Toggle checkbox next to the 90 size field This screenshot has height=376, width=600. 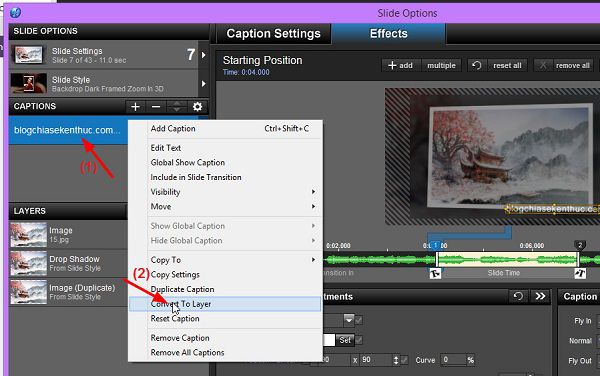(x=405, y=360)
